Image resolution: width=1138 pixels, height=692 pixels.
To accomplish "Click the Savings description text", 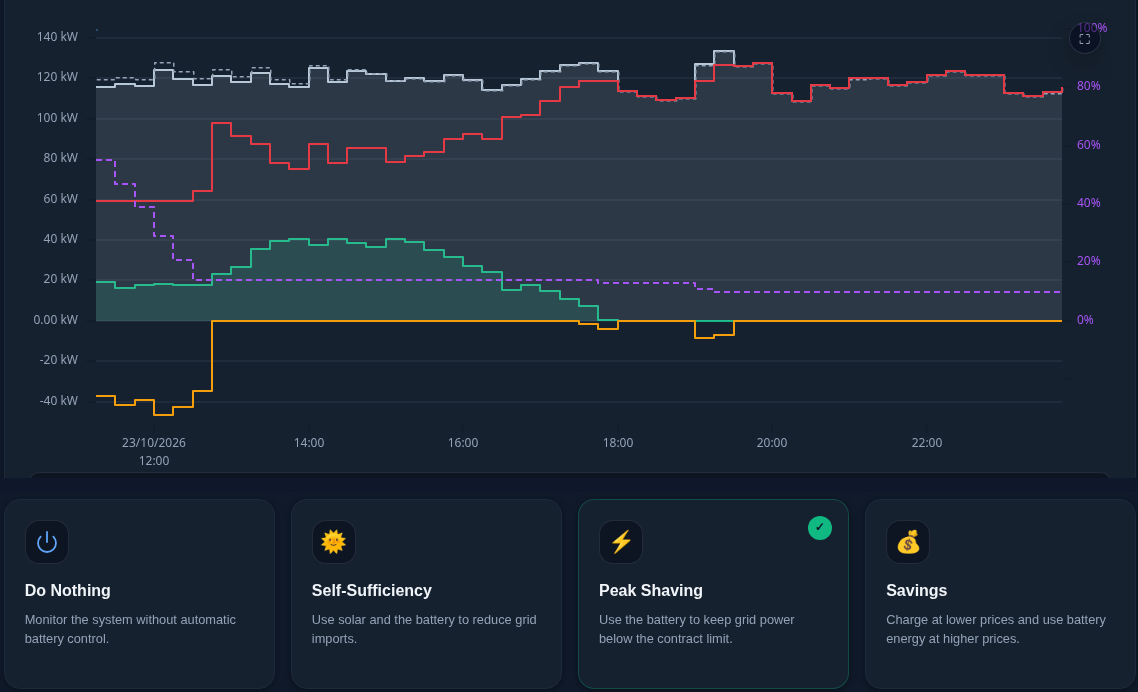I will tap(996, 630).
